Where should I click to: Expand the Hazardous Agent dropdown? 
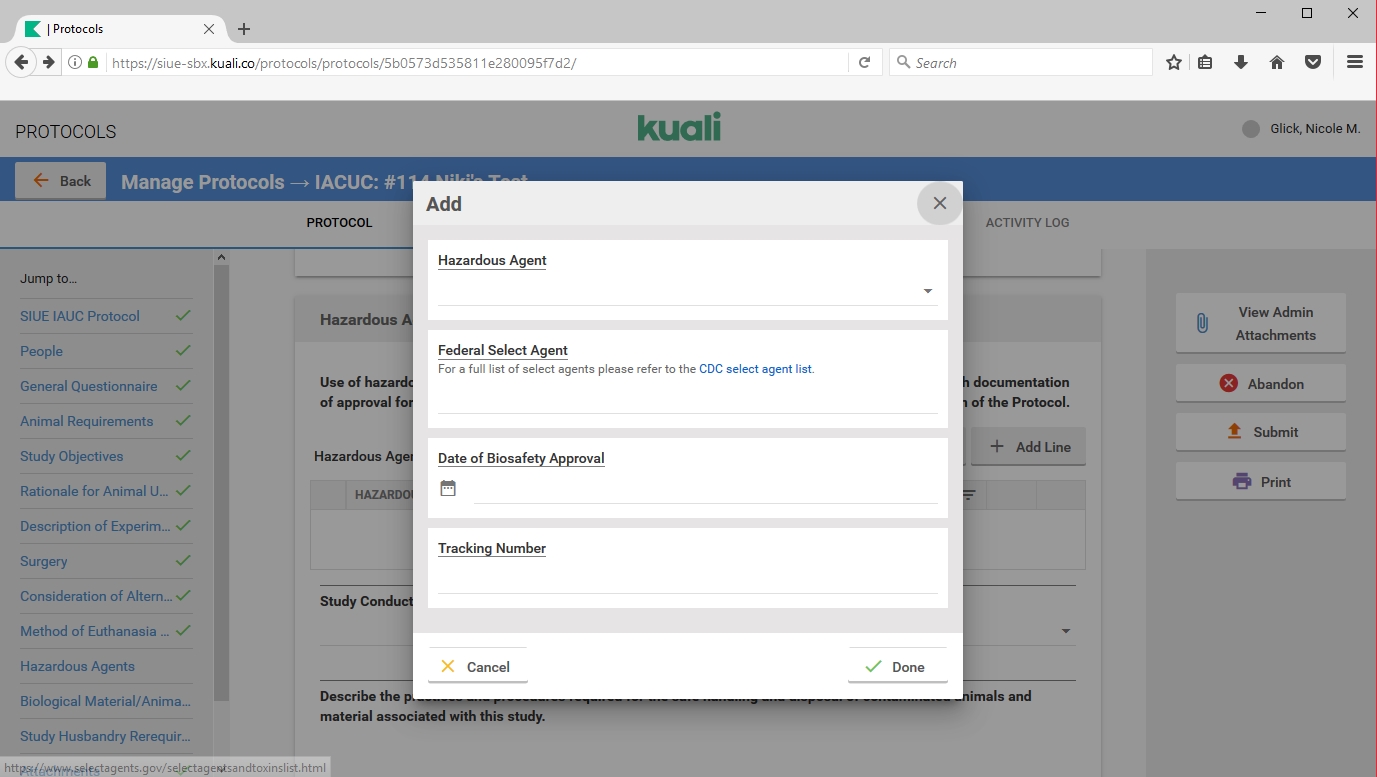tap(927, 291)
